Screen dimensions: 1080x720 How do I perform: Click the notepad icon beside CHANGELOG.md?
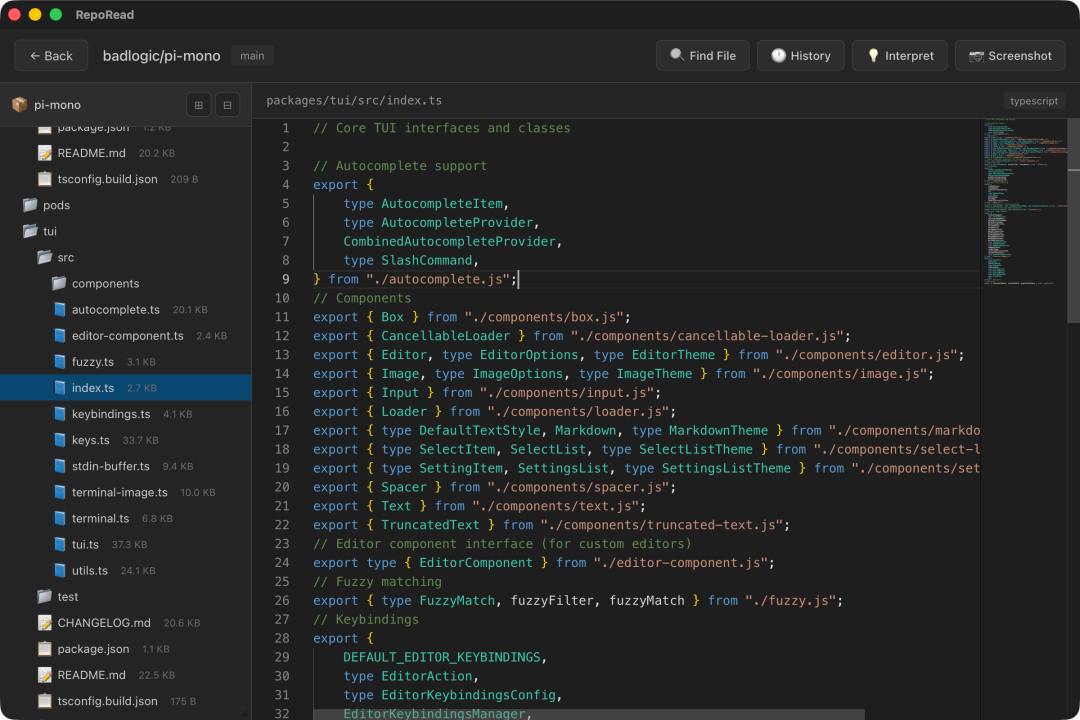pos(45,623)
